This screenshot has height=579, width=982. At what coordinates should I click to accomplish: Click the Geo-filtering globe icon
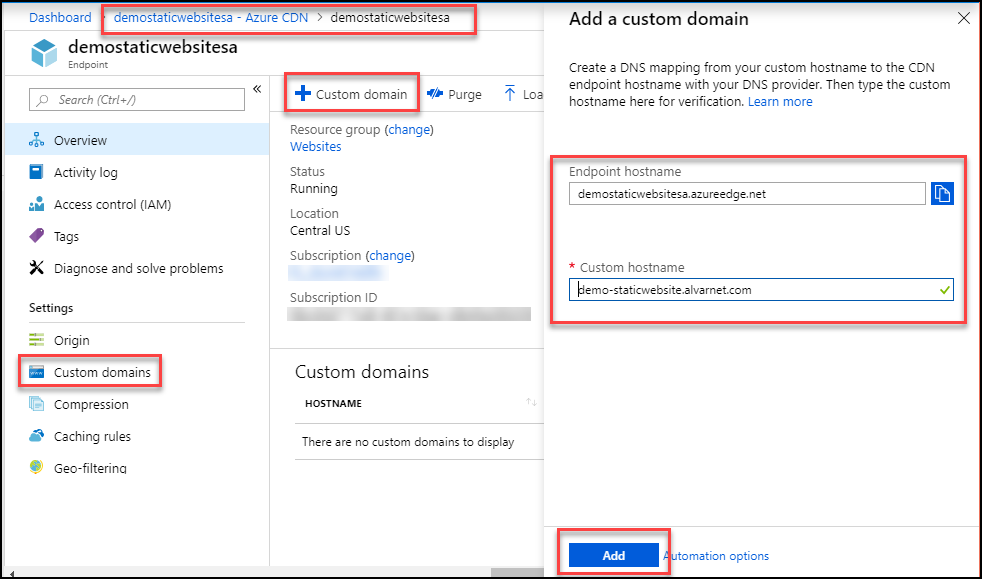36,467
